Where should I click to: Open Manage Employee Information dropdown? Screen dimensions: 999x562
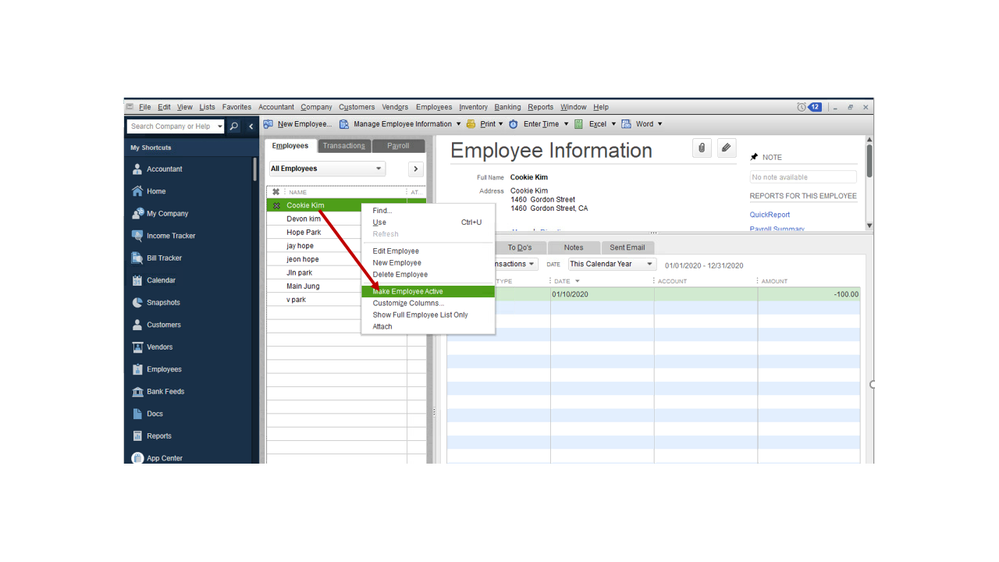click(x=458, y=124)
